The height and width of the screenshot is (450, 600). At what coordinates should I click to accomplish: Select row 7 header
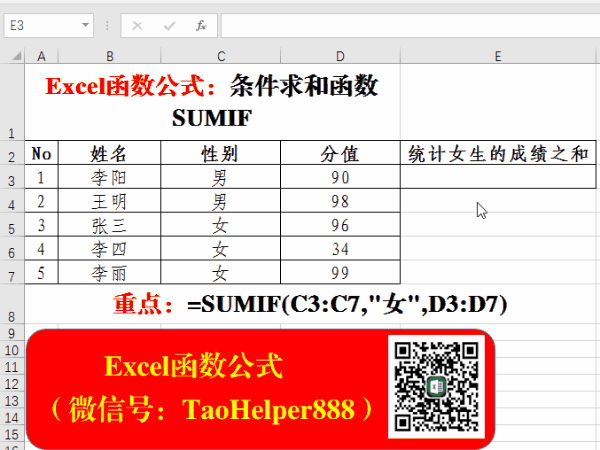coord(12,272)
